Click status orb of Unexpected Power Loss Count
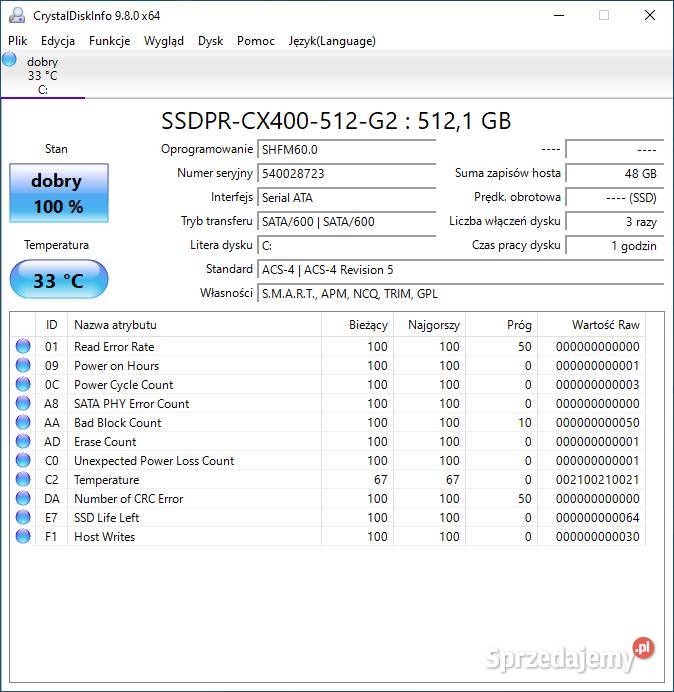This screenshot has width=674, height=692. (x=23, y=460)
